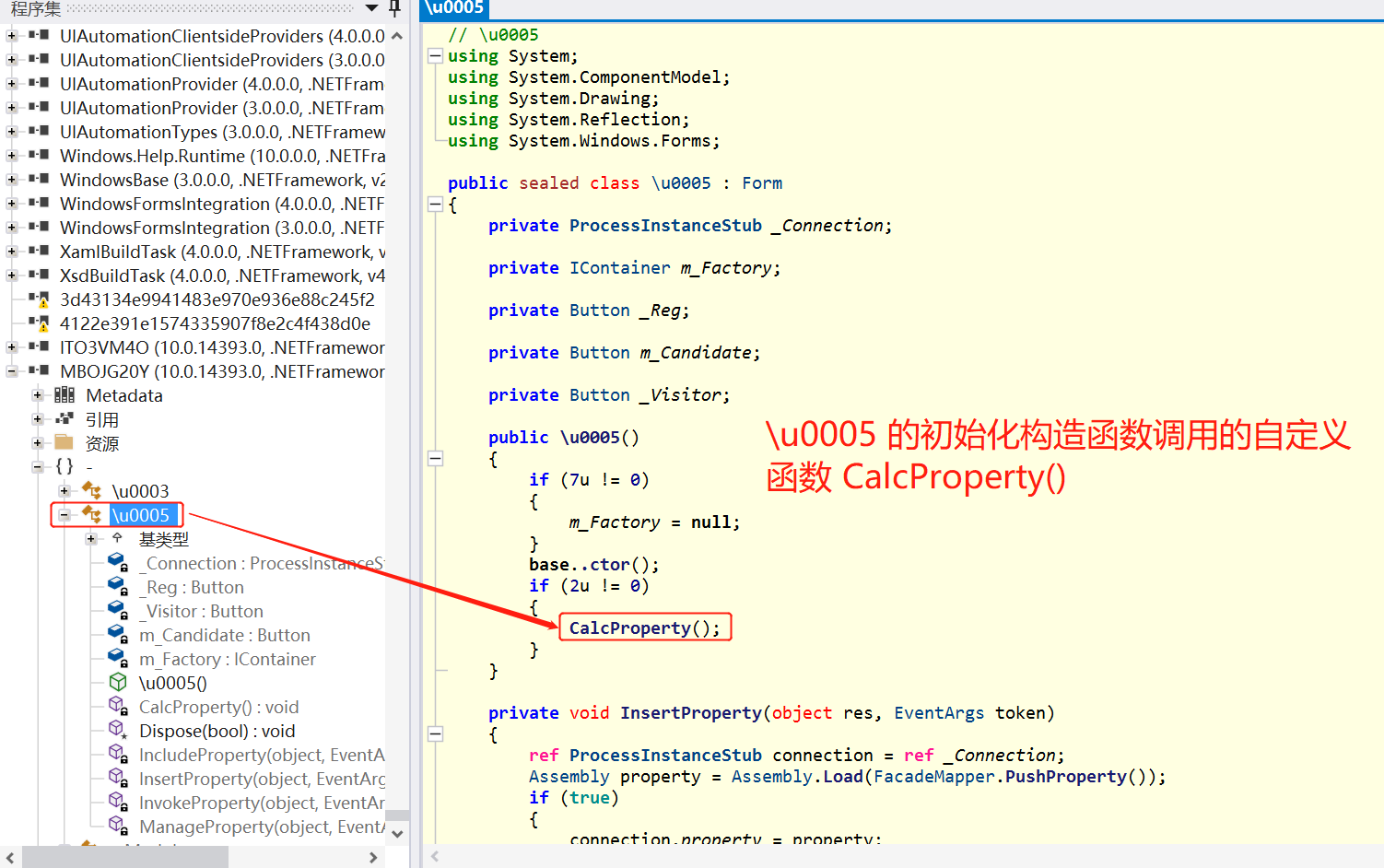This screenshot has width=1384, height=868.
Task: Click the Form base class link
Action: click(x=761, y=183)
